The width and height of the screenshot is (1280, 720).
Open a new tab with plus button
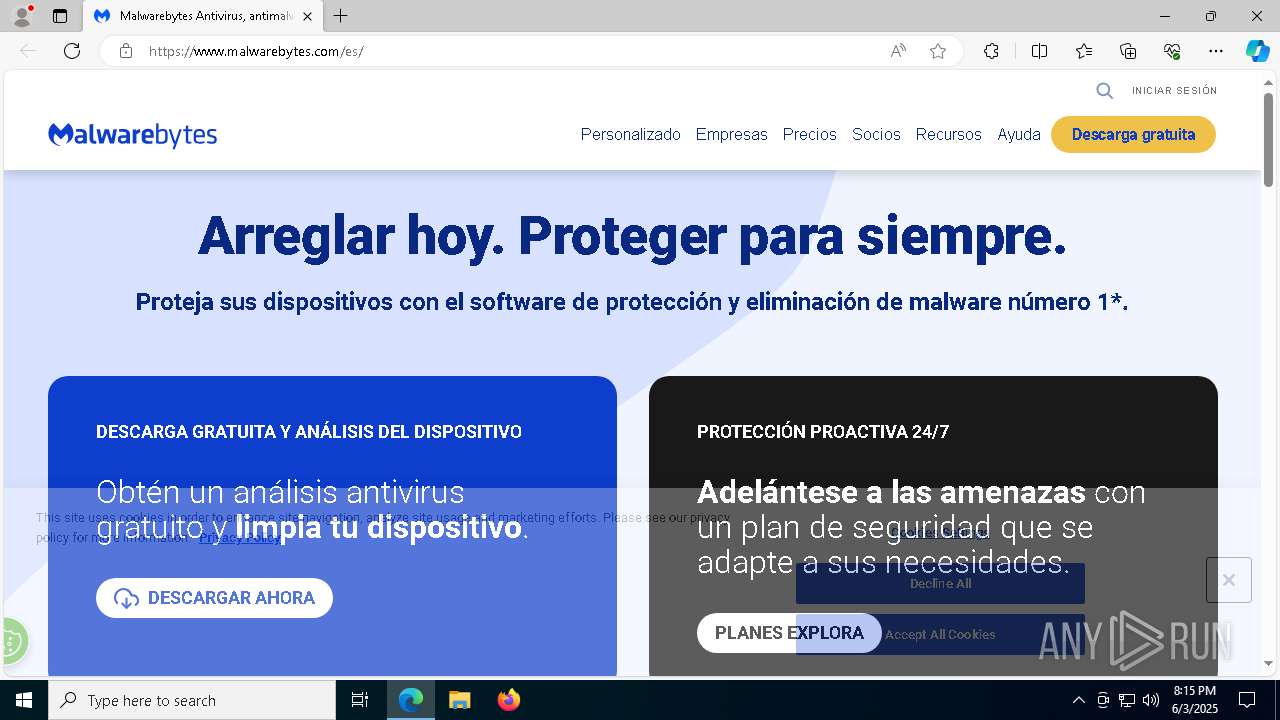[341, 16]
